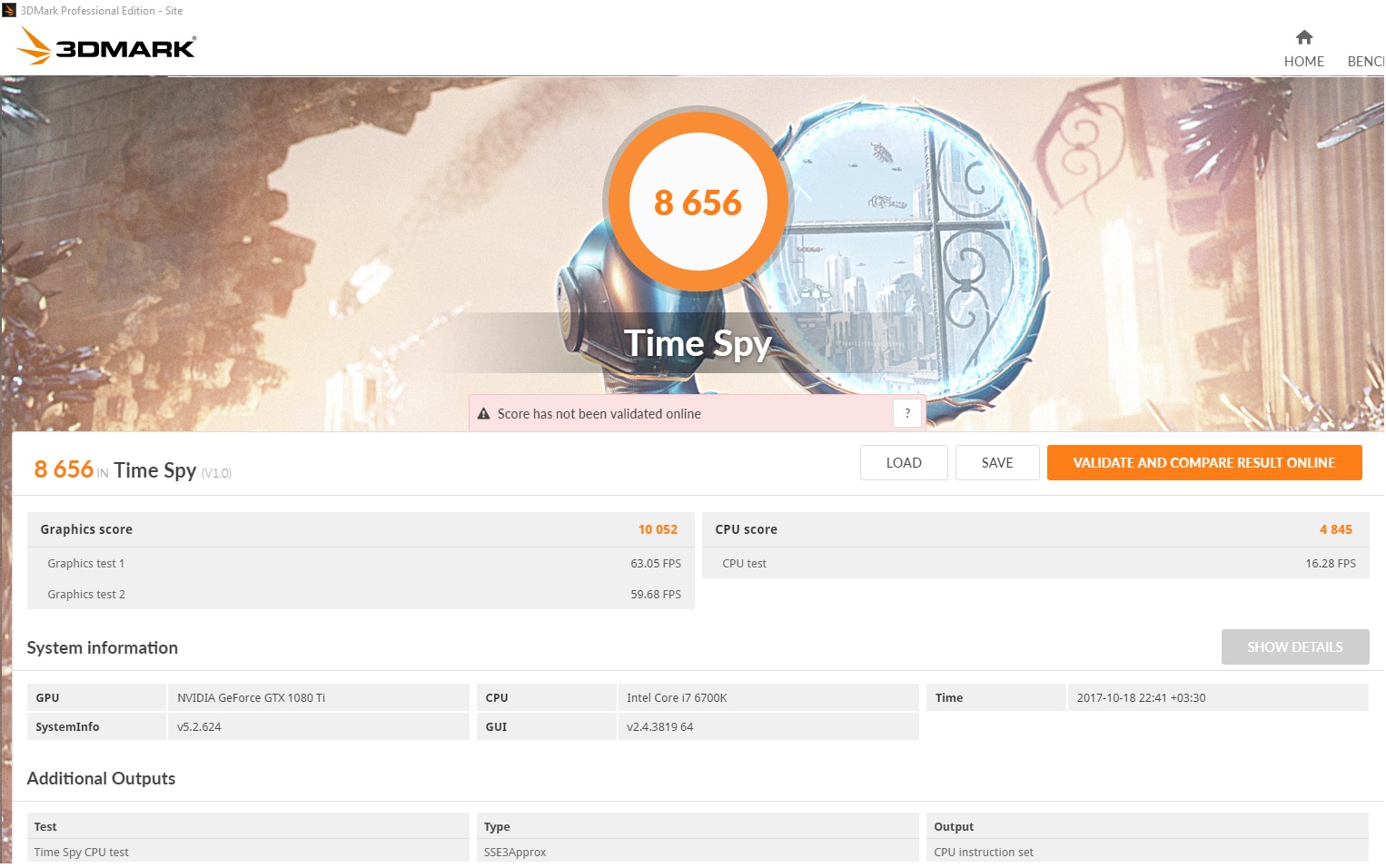The height and width of the screenshot is (868, 1386).
Task: Click the graphics score value 10 052
Action: 658,529
